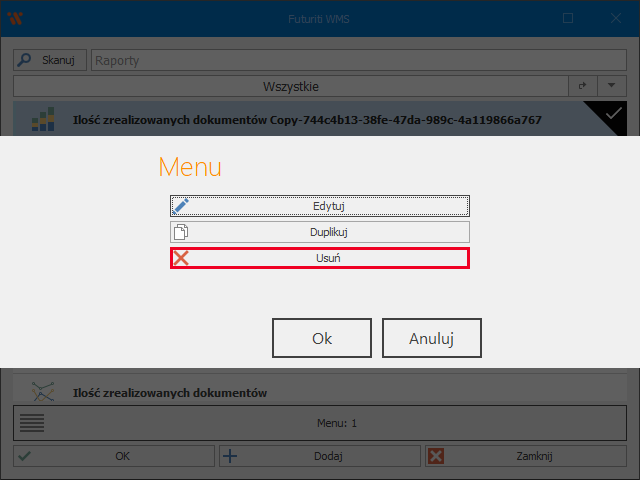Viewport: 640px width, 480px height.
Task: Click the bar chart report icon
Action: pos(42,120)
